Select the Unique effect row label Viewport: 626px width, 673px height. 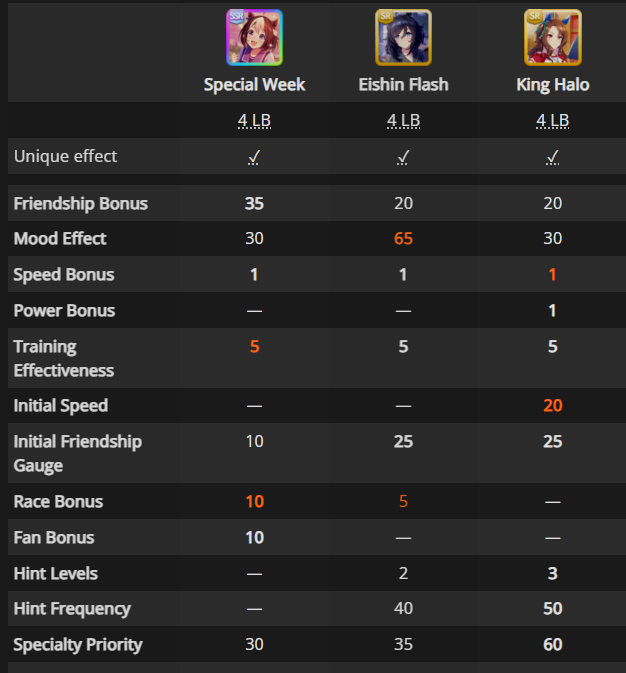click(x=65, y=156)
